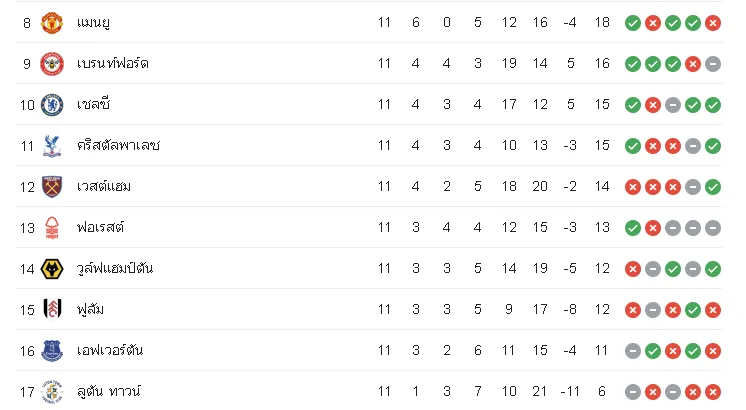
Task: Click Man United's most recent loss icon
Action: point(713,23)
